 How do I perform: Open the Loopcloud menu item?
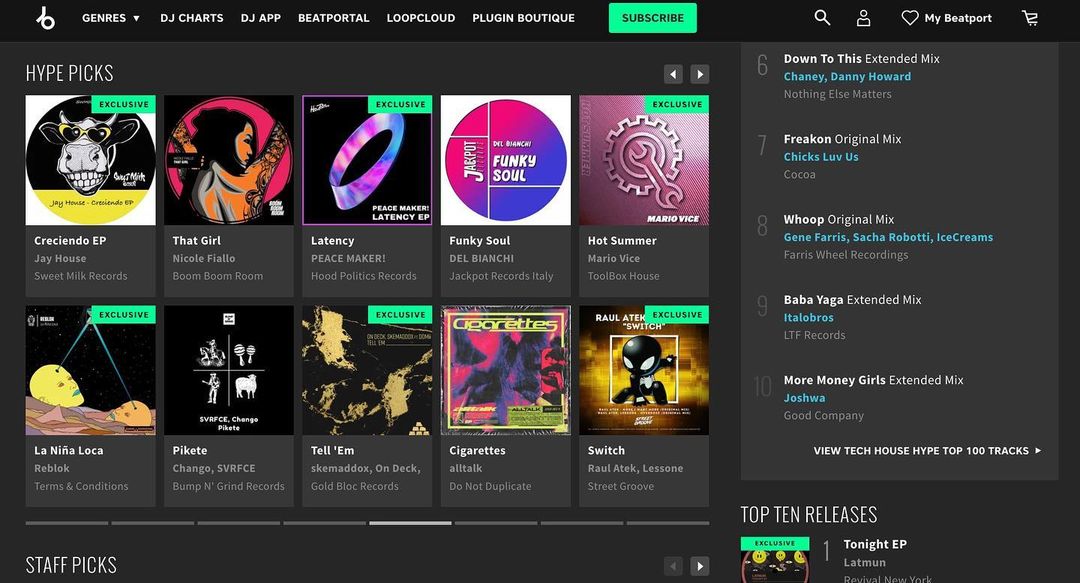[420, 18]
